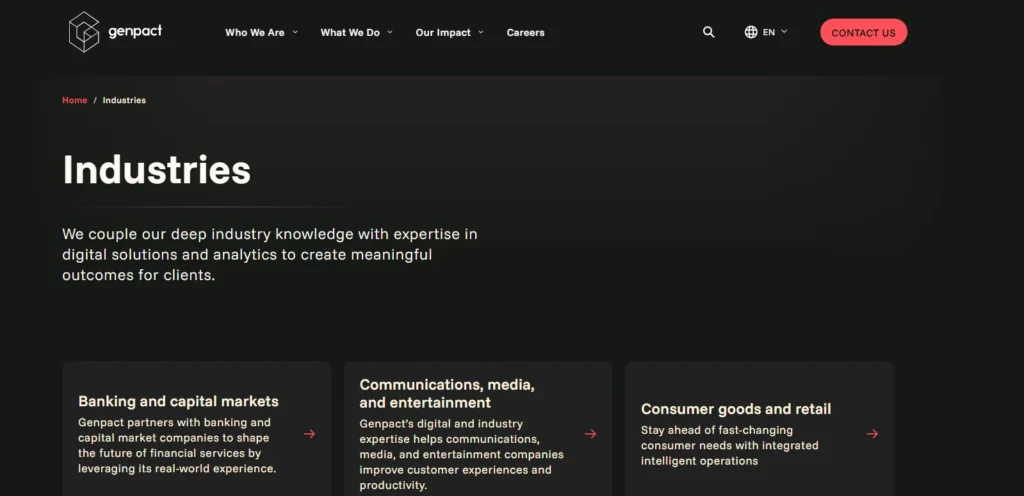This screenshot has width=1024, height=496.
Task: Open the What We Do menu
Action: [350, 32]
